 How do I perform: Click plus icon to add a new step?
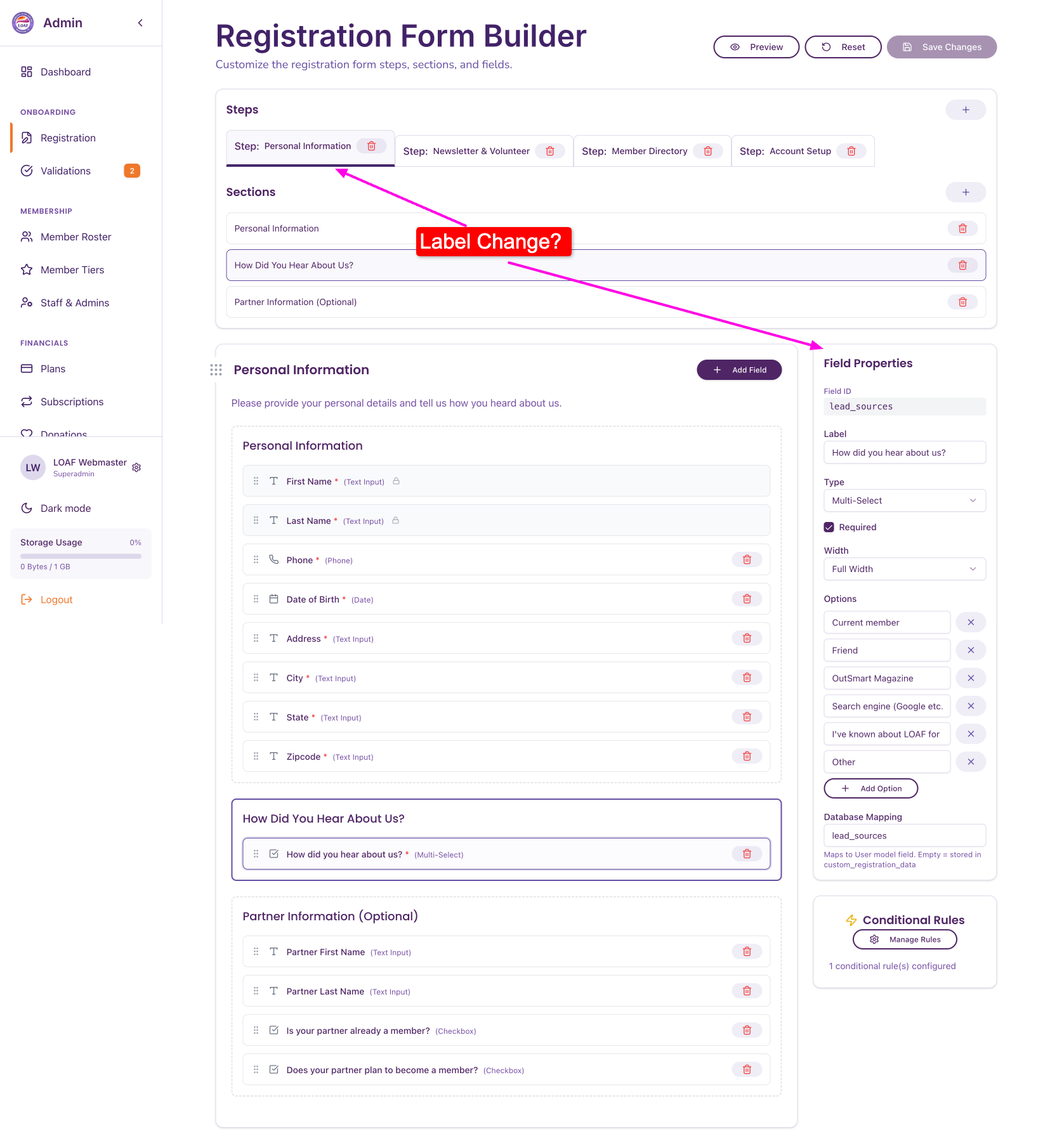click(x=965, y=110)
